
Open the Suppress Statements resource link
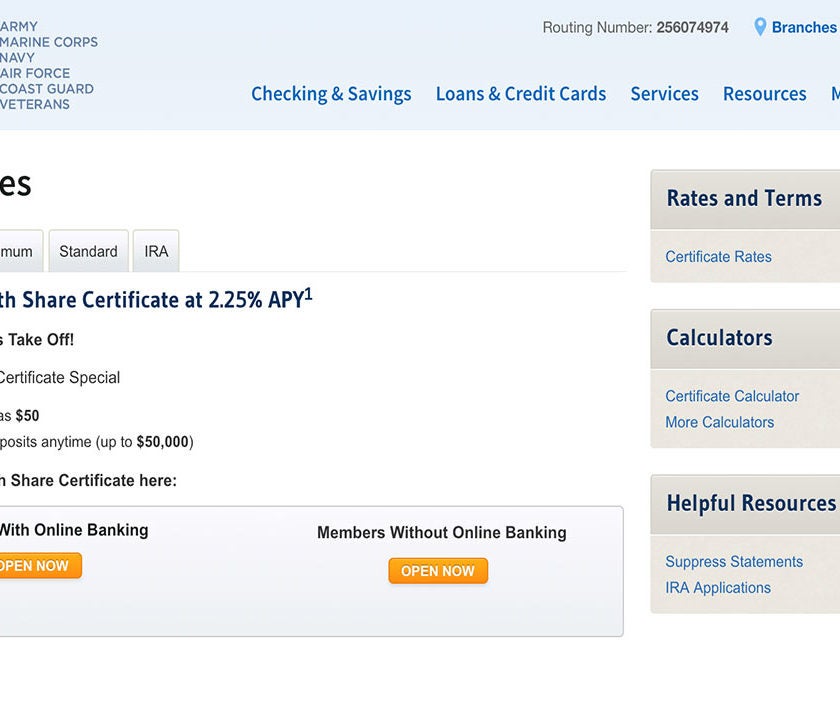click(x=734, y=562)
